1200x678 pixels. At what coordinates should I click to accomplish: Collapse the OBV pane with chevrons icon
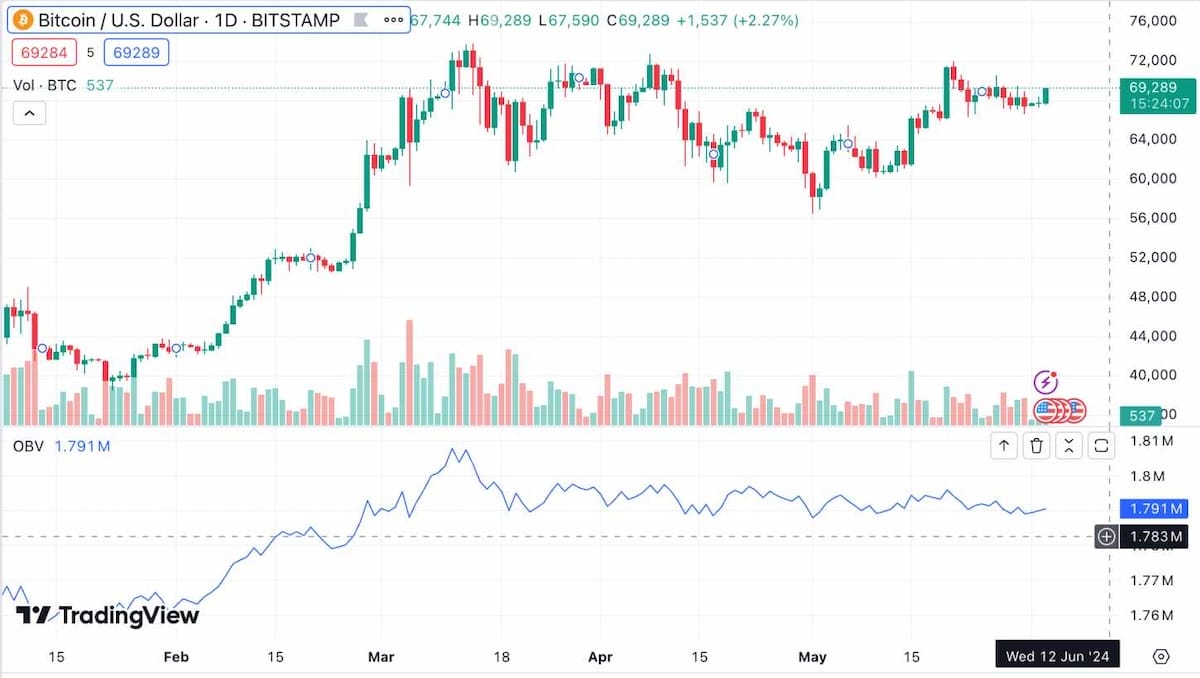pos(1068,445)
